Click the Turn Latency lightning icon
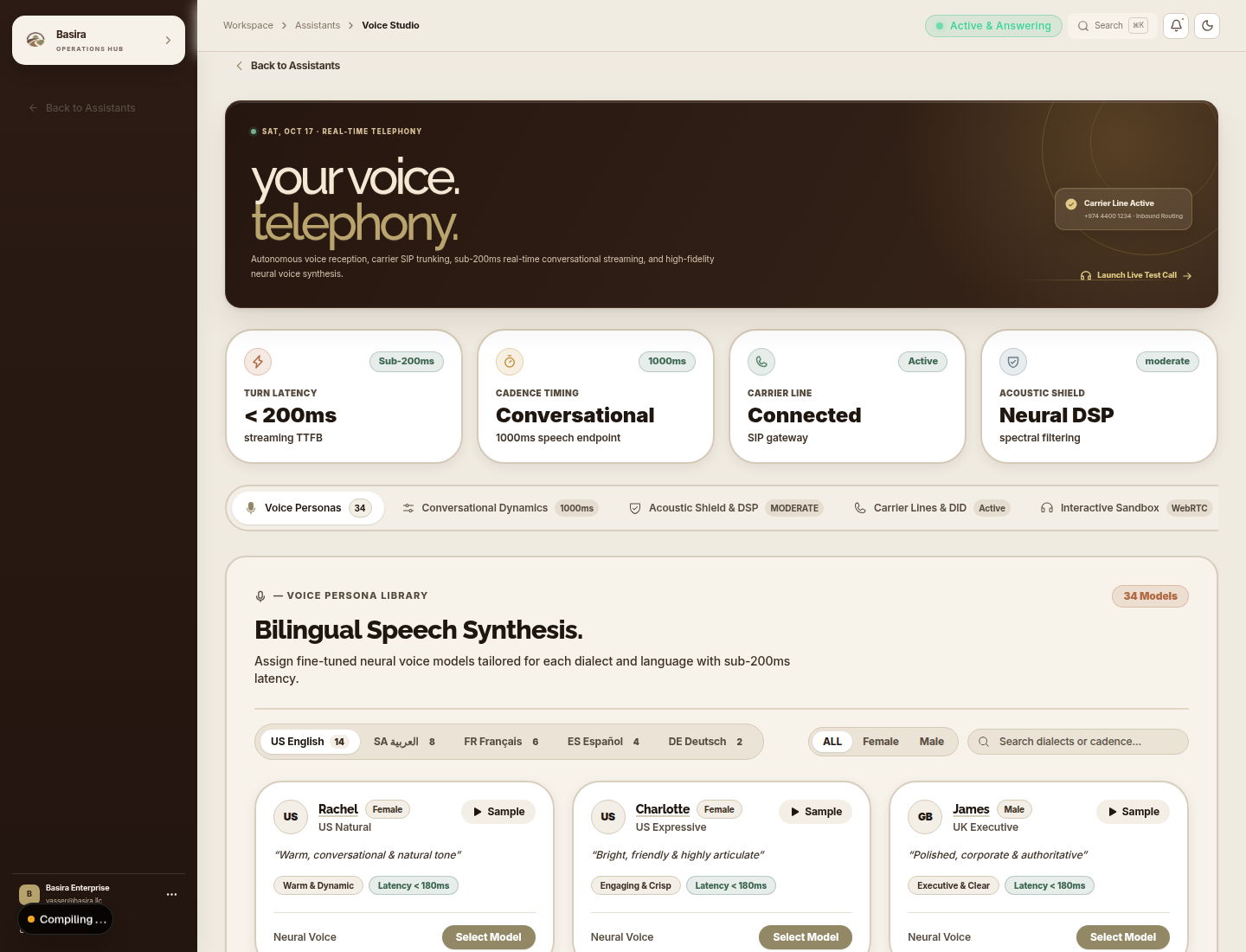 pyautogui.click(x=258, y=362)
